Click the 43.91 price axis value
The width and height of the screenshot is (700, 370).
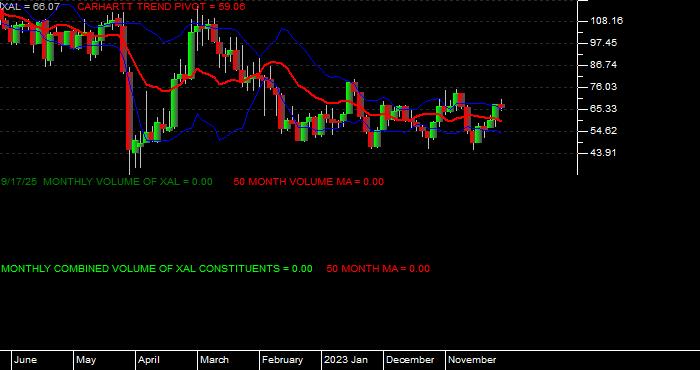(x=604, y=153)
